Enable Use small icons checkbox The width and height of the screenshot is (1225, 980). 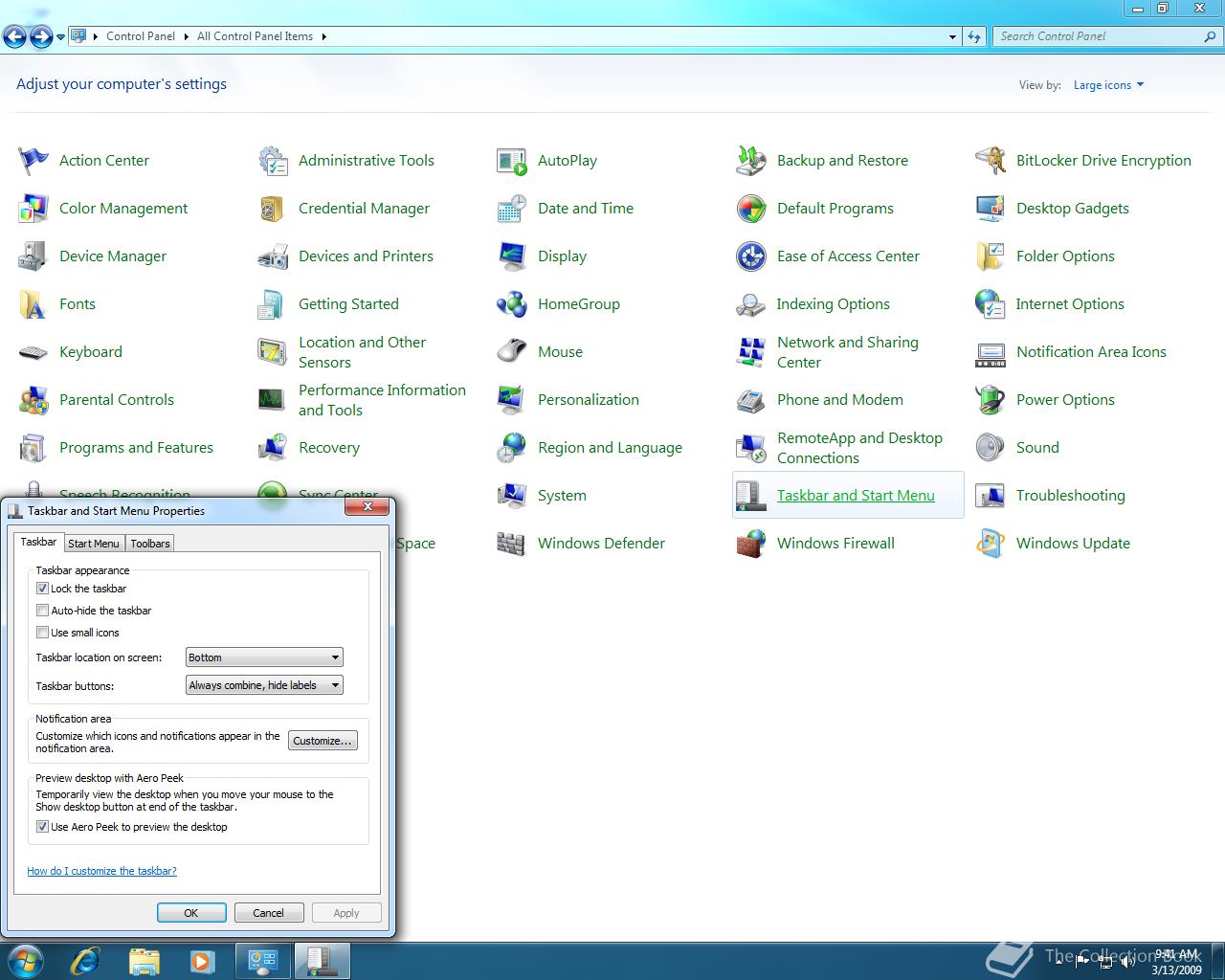click(x=42, y=633)
